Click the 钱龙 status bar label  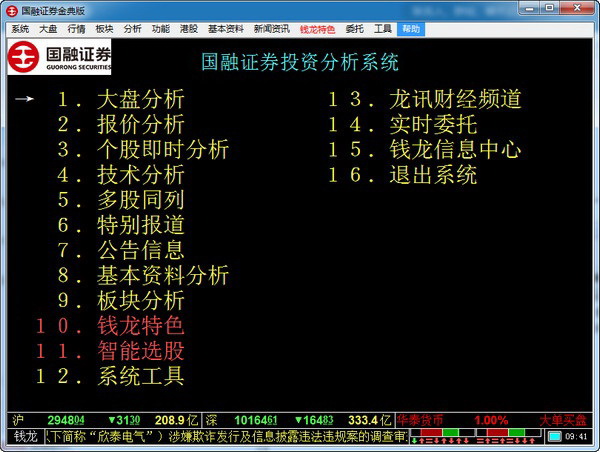click(x=26, y=437)
